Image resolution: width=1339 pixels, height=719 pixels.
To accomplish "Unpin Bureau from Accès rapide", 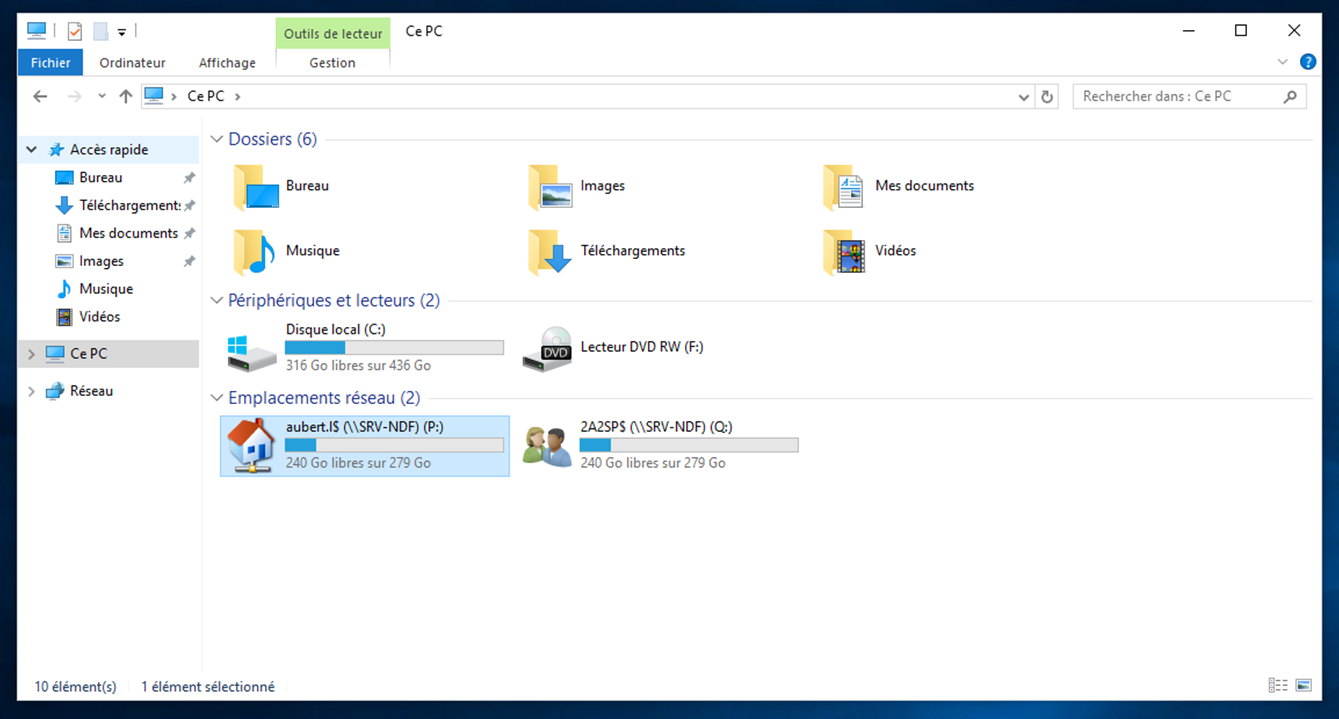I will click(189, 178).
